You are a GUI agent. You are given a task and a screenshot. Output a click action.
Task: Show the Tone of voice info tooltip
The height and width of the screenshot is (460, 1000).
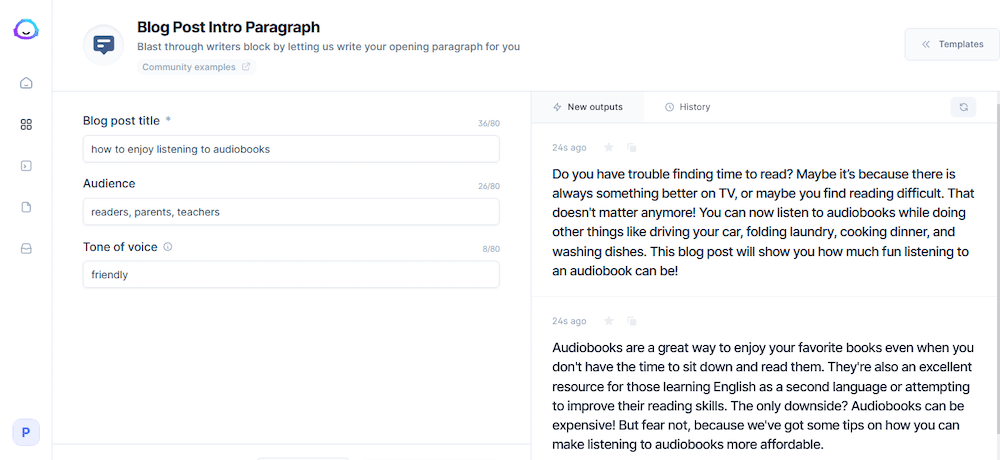[168, 247]
